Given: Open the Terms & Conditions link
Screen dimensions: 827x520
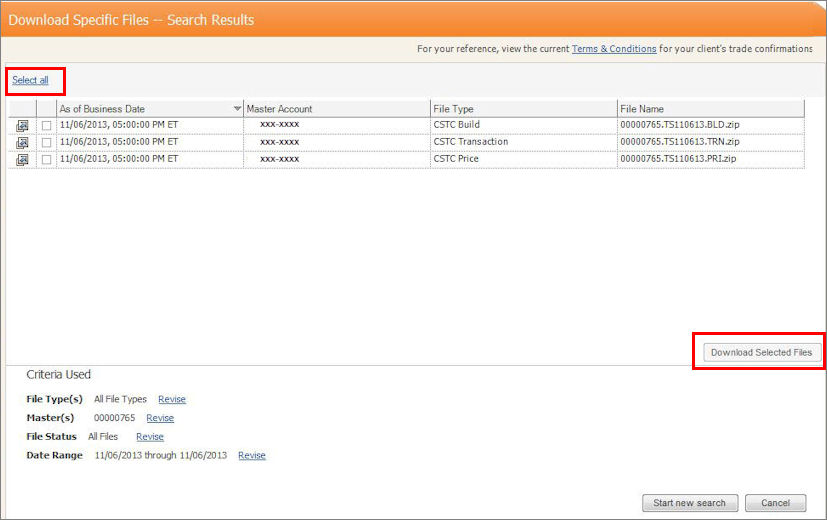Looking at the screenshot, I should point(614,49).
